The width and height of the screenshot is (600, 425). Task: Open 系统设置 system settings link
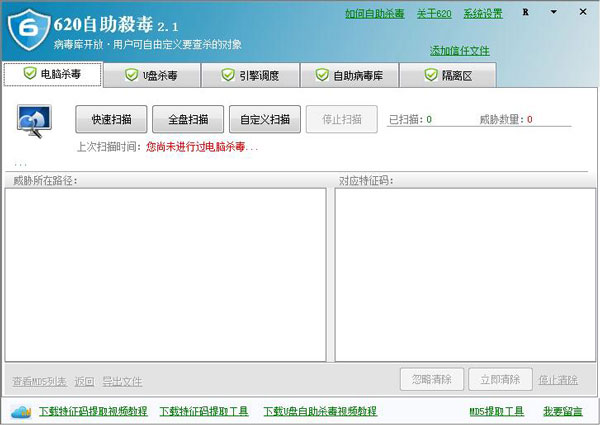coord(483,14)
